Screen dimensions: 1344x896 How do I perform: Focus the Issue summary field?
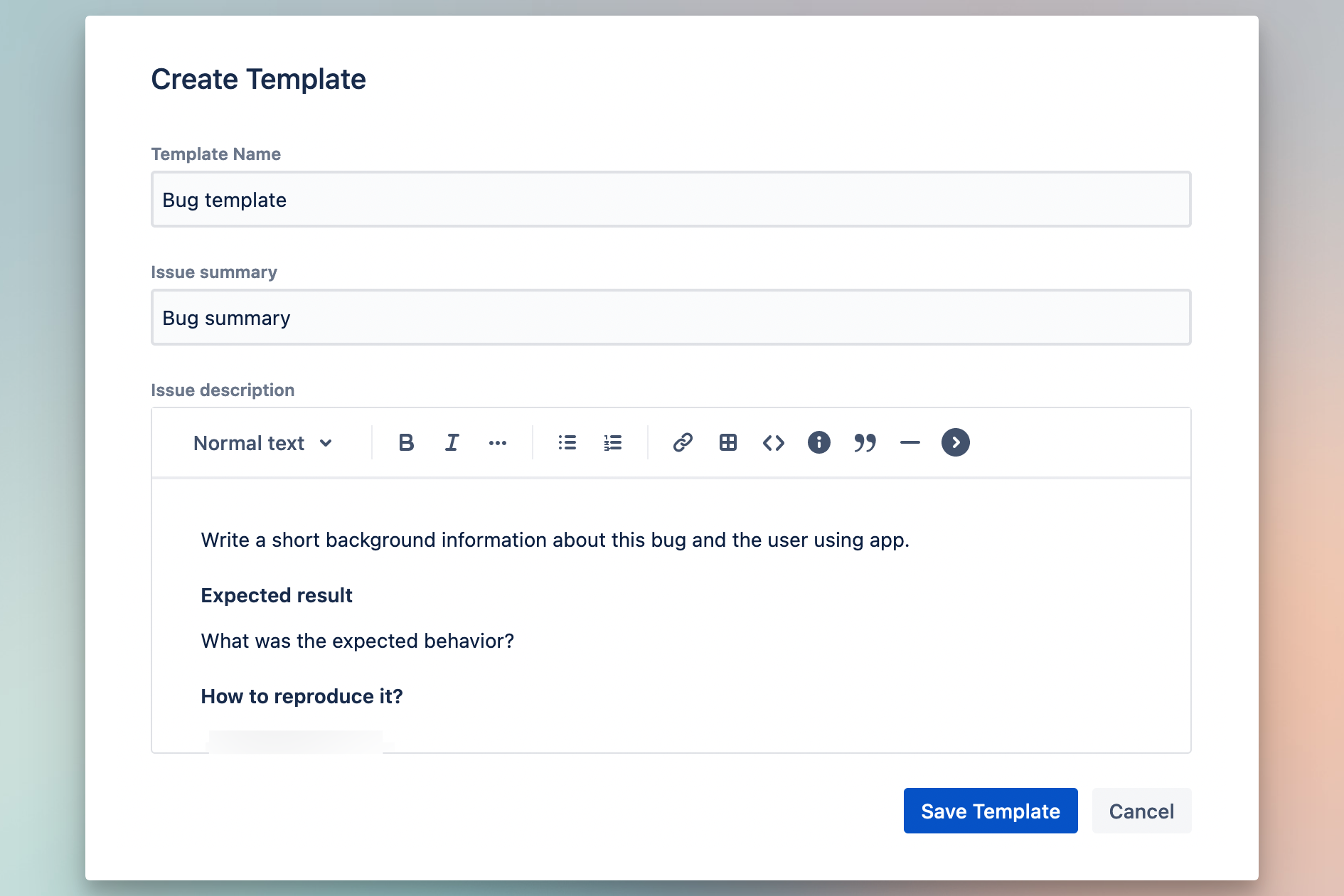click(x=670, y=317)
